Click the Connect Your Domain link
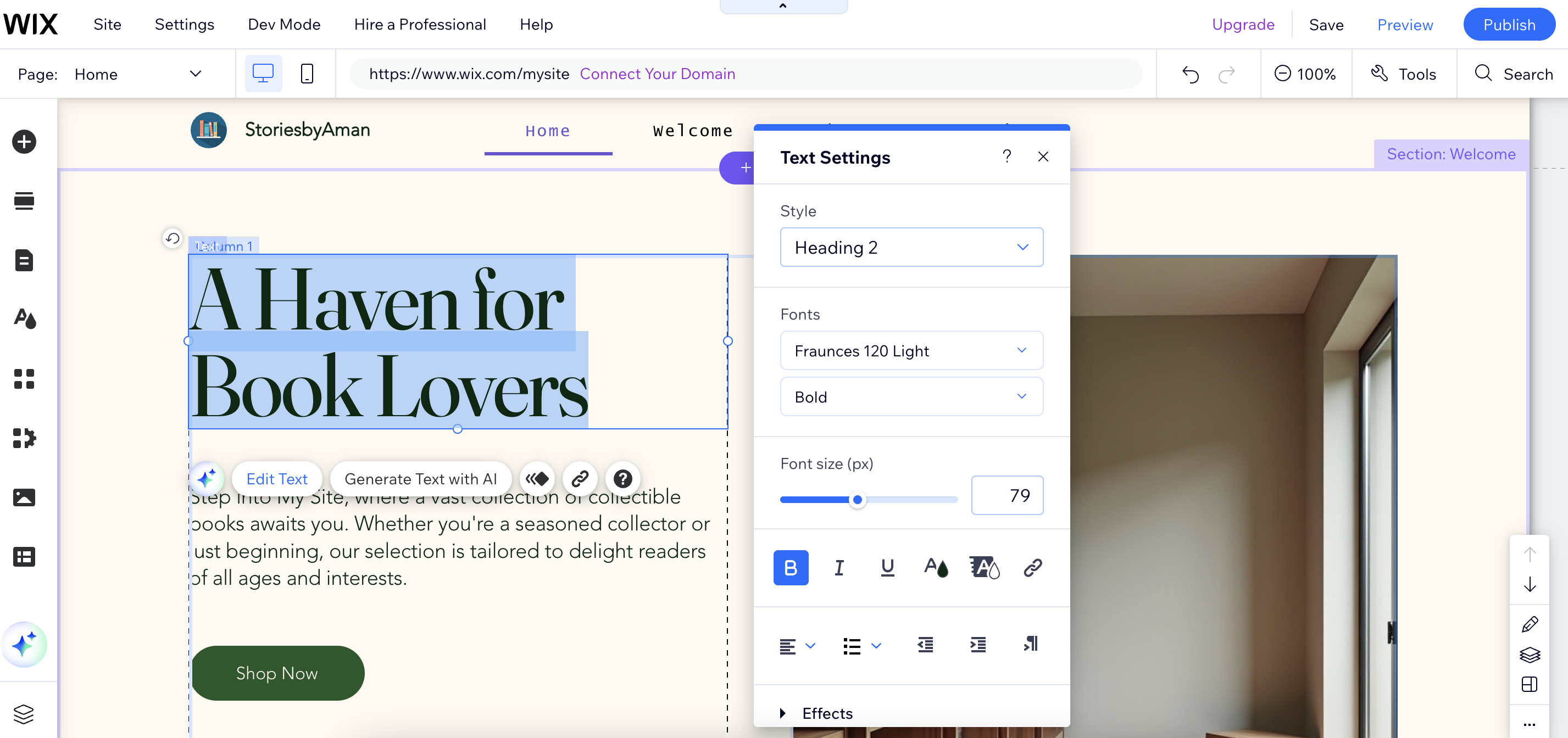Screen dimensions: 1568x738 point(657,74)
